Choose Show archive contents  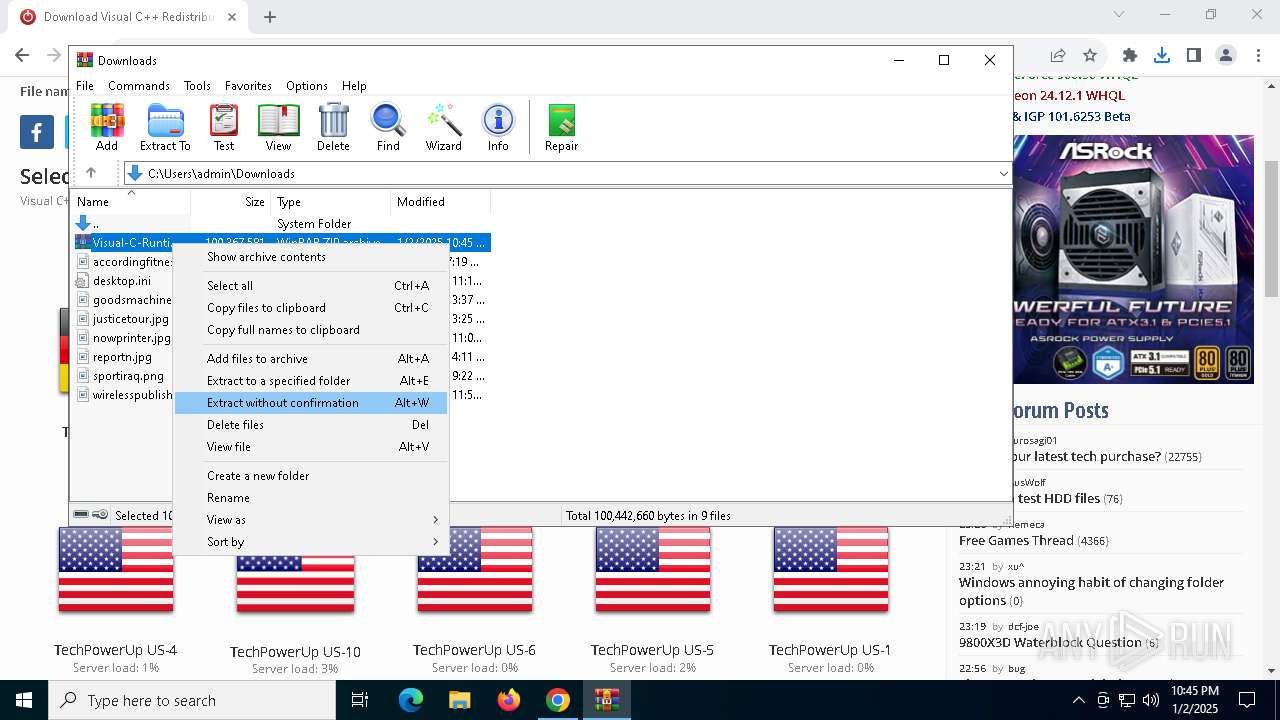tap(311, 256)
